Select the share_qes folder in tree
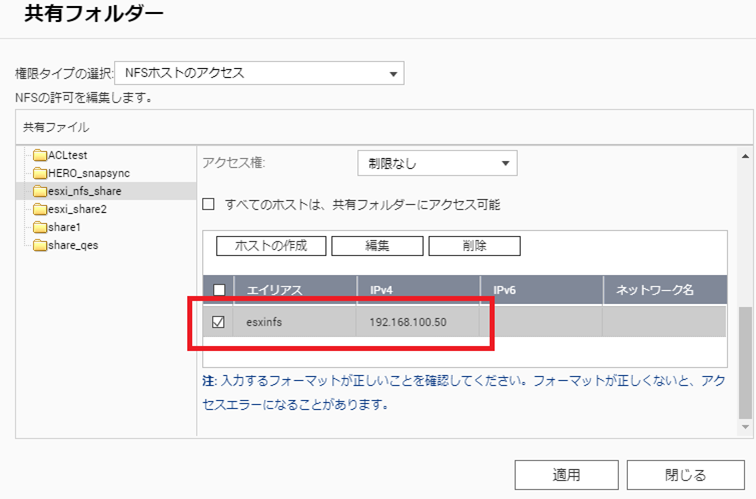Image resolution: width=756 pixels, height=499 pixels. (73, 245)
